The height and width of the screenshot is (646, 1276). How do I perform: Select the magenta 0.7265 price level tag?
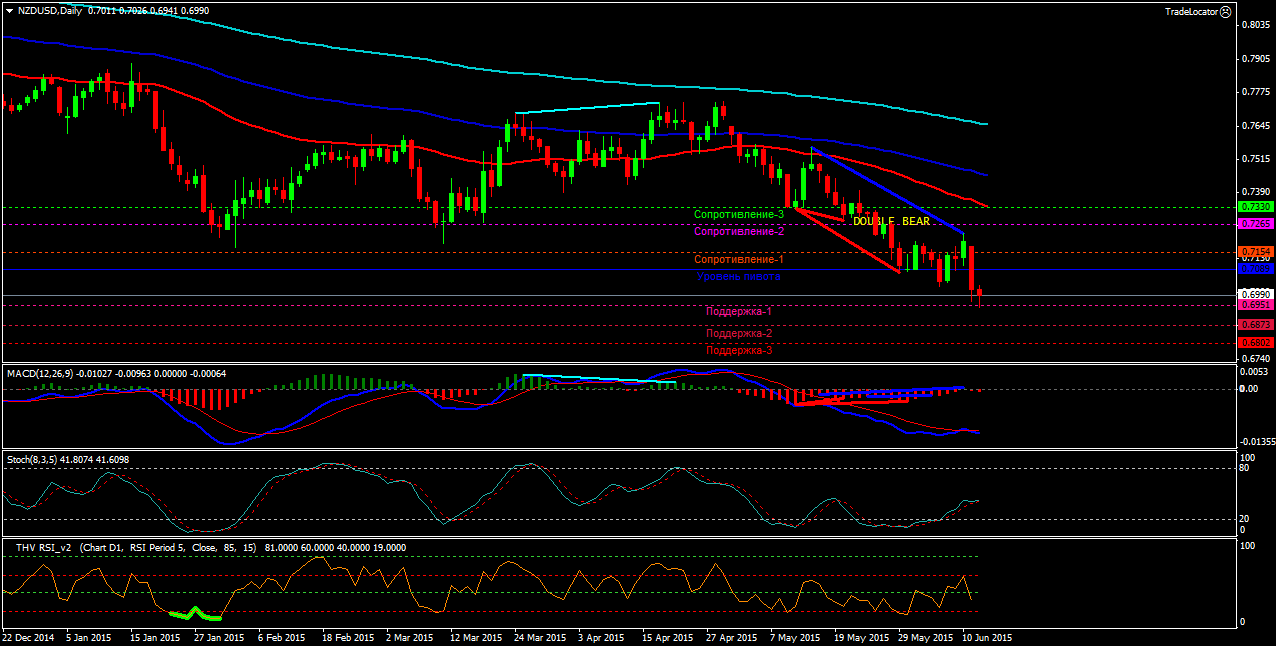(x=1255, y=224)
